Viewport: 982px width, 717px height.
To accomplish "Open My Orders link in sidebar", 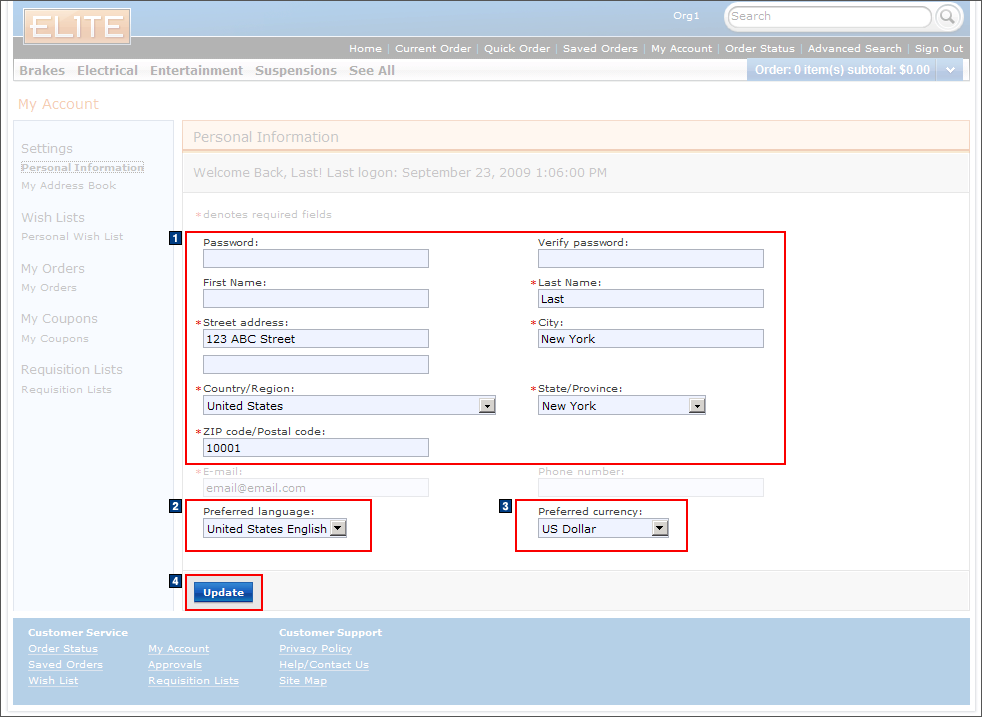I will coord(49,287).
